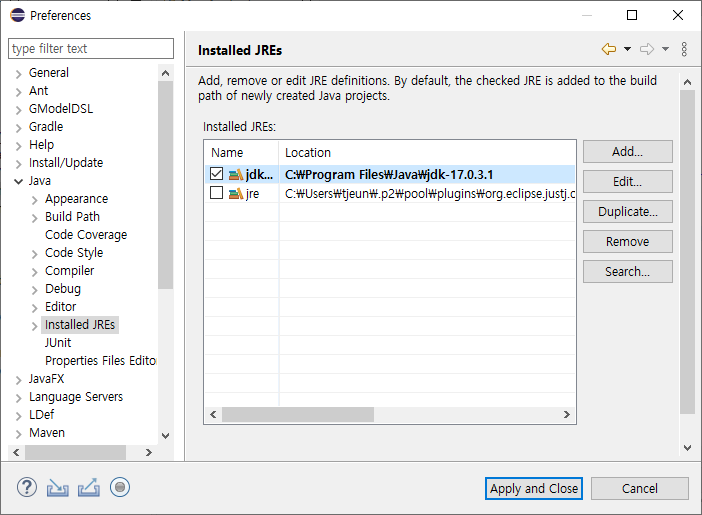Click the Export preferences icon
702x515 pixels.
point(88,488)
